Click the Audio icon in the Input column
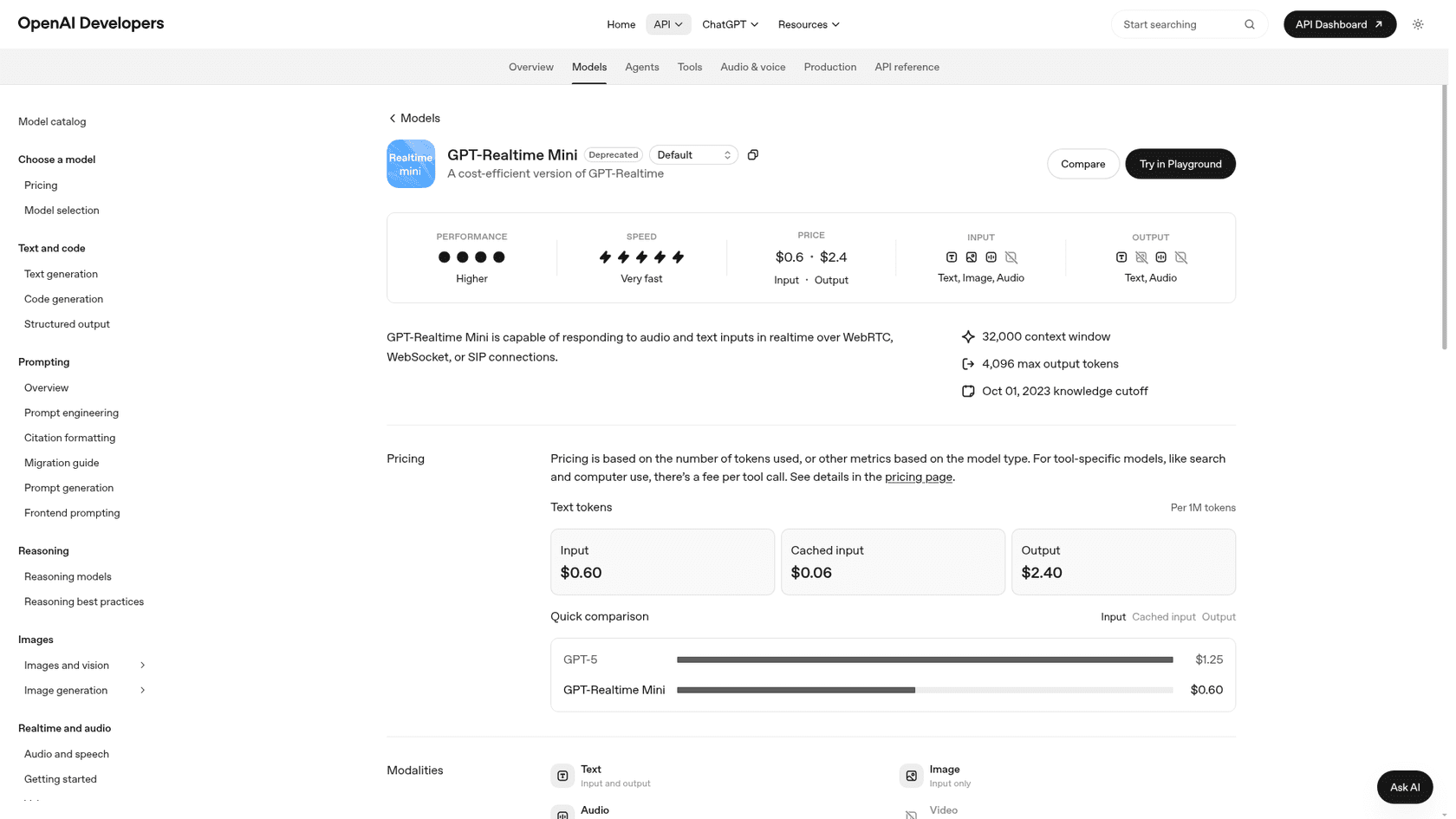The height and width of the screenshot is (819, 1456). click(991, 257)
